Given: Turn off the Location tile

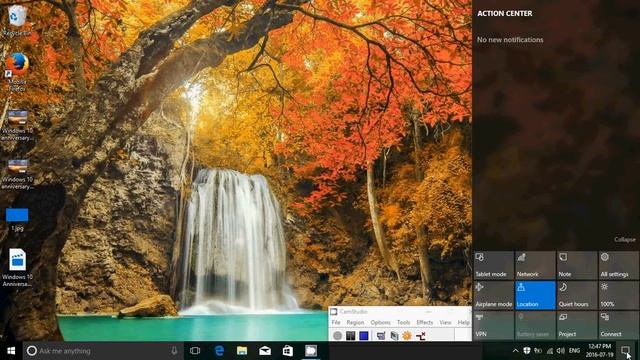Looking at the screenshot, I should tap(535, 295).
